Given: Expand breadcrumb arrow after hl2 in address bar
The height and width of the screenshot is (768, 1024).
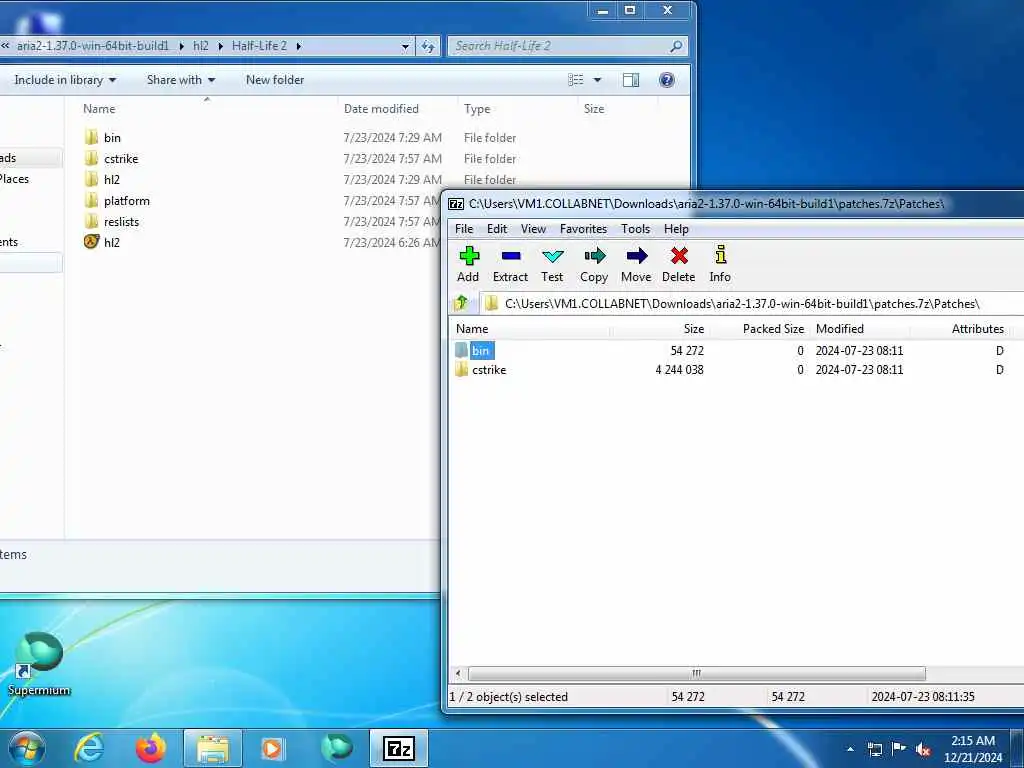Looking at the screenshot, I should point(220,46).
